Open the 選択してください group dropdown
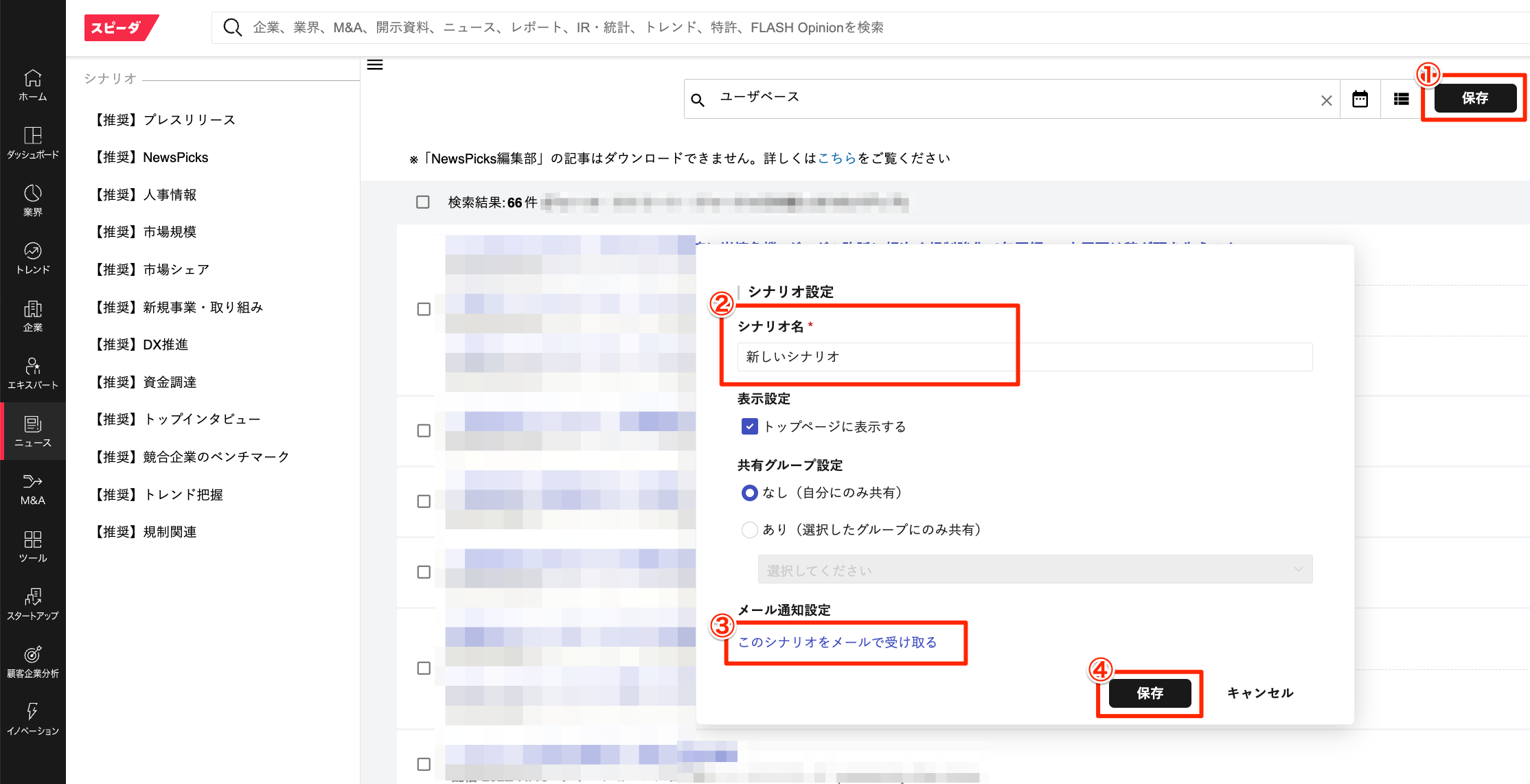The image size is (1530, 784). coord(1034,570)
